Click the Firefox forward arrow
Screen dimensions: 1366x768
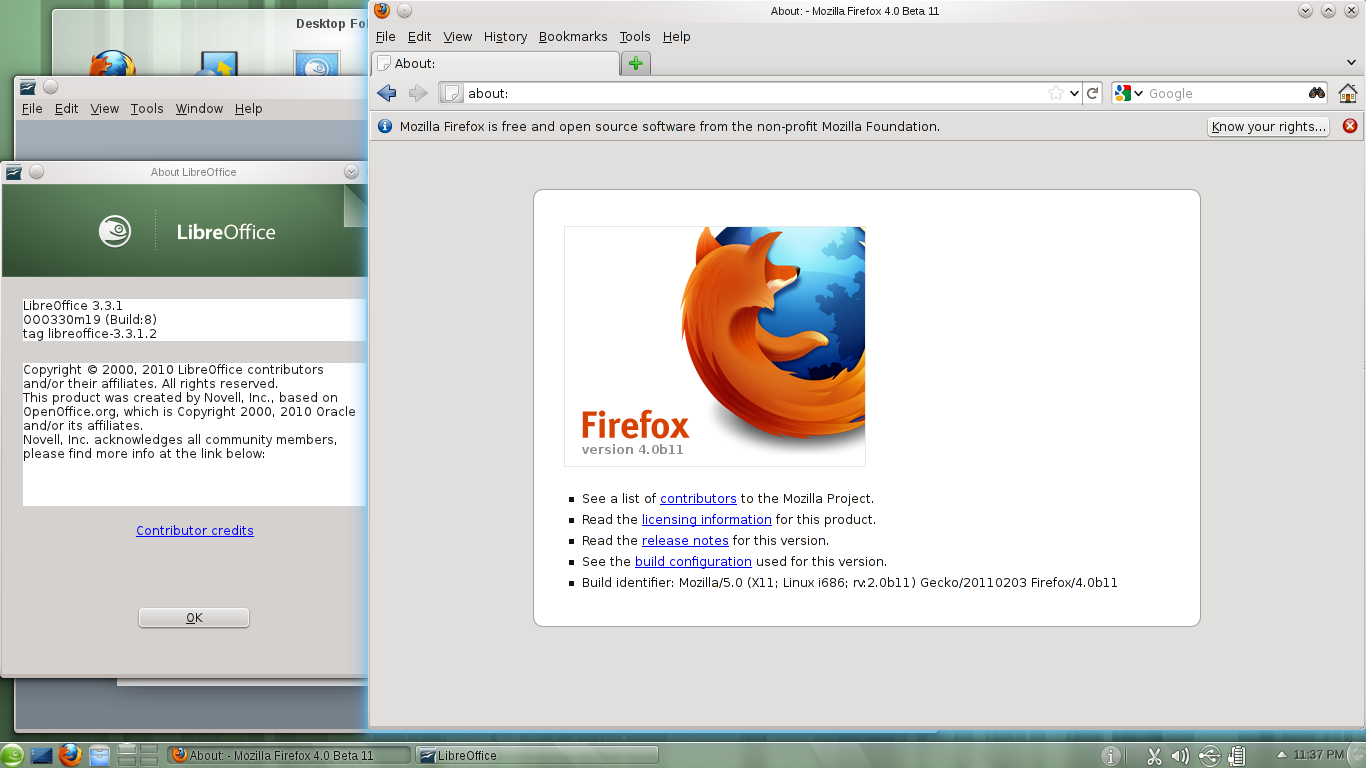[418, 93]
